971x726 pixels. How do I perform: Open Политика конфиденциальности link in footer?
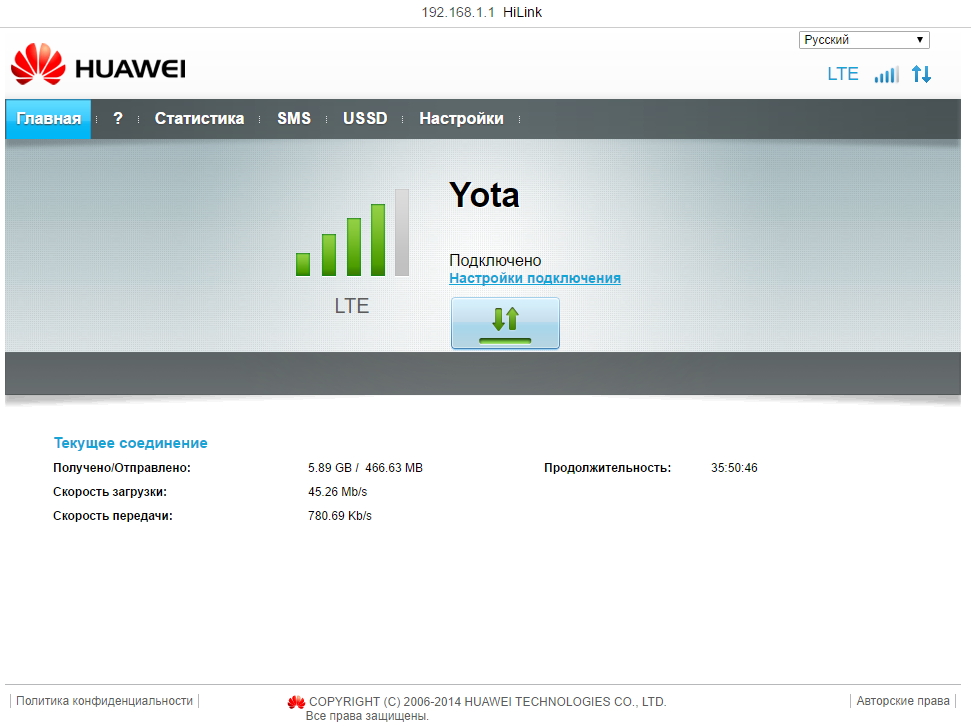click(x=105, y=701)
